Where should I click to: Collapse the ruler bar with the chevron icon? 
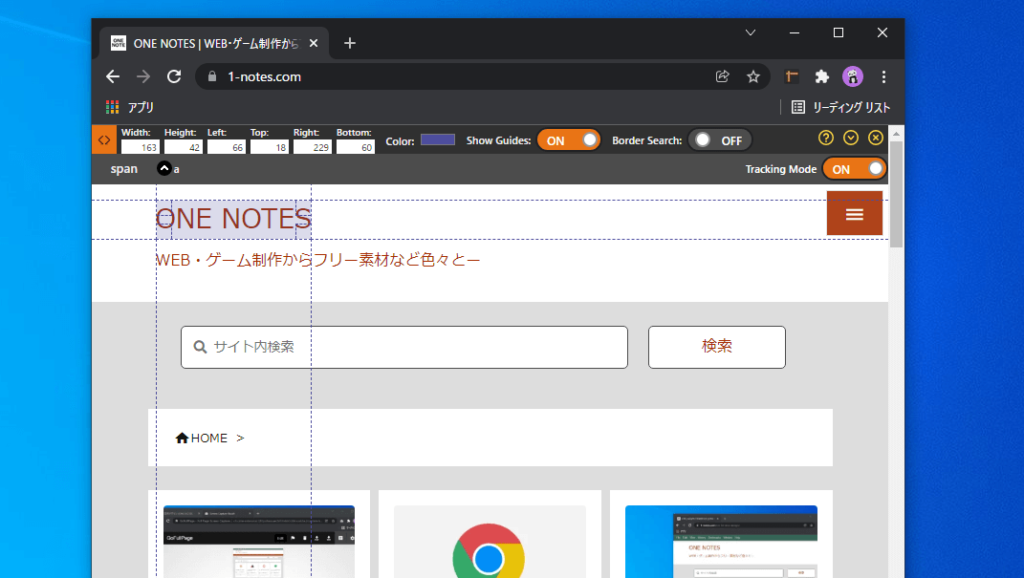(851, 139)
